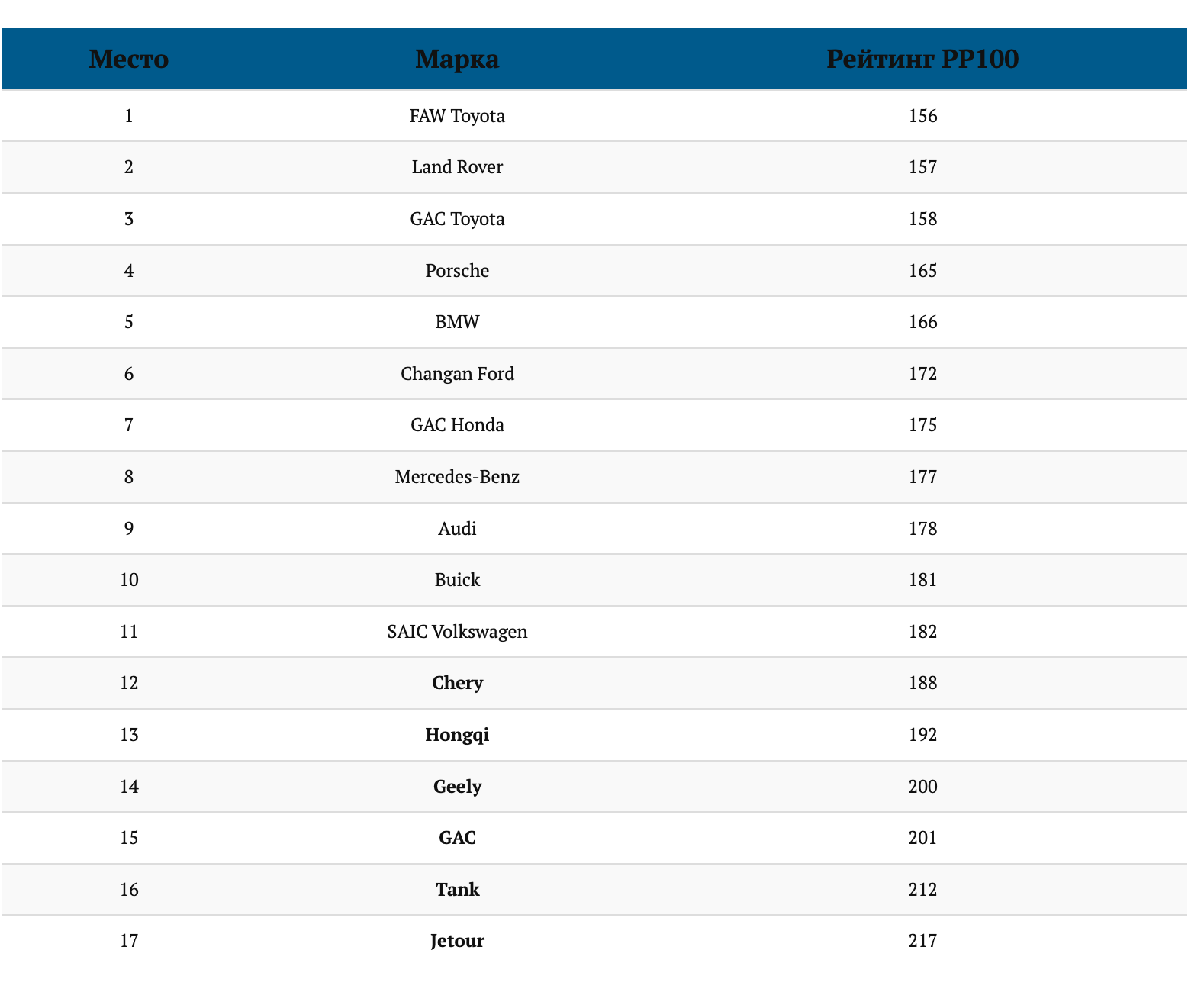This screenshot has height=992, width=1204.
Task: Click the Jetour rating value 217
Action: click(922, 941)
